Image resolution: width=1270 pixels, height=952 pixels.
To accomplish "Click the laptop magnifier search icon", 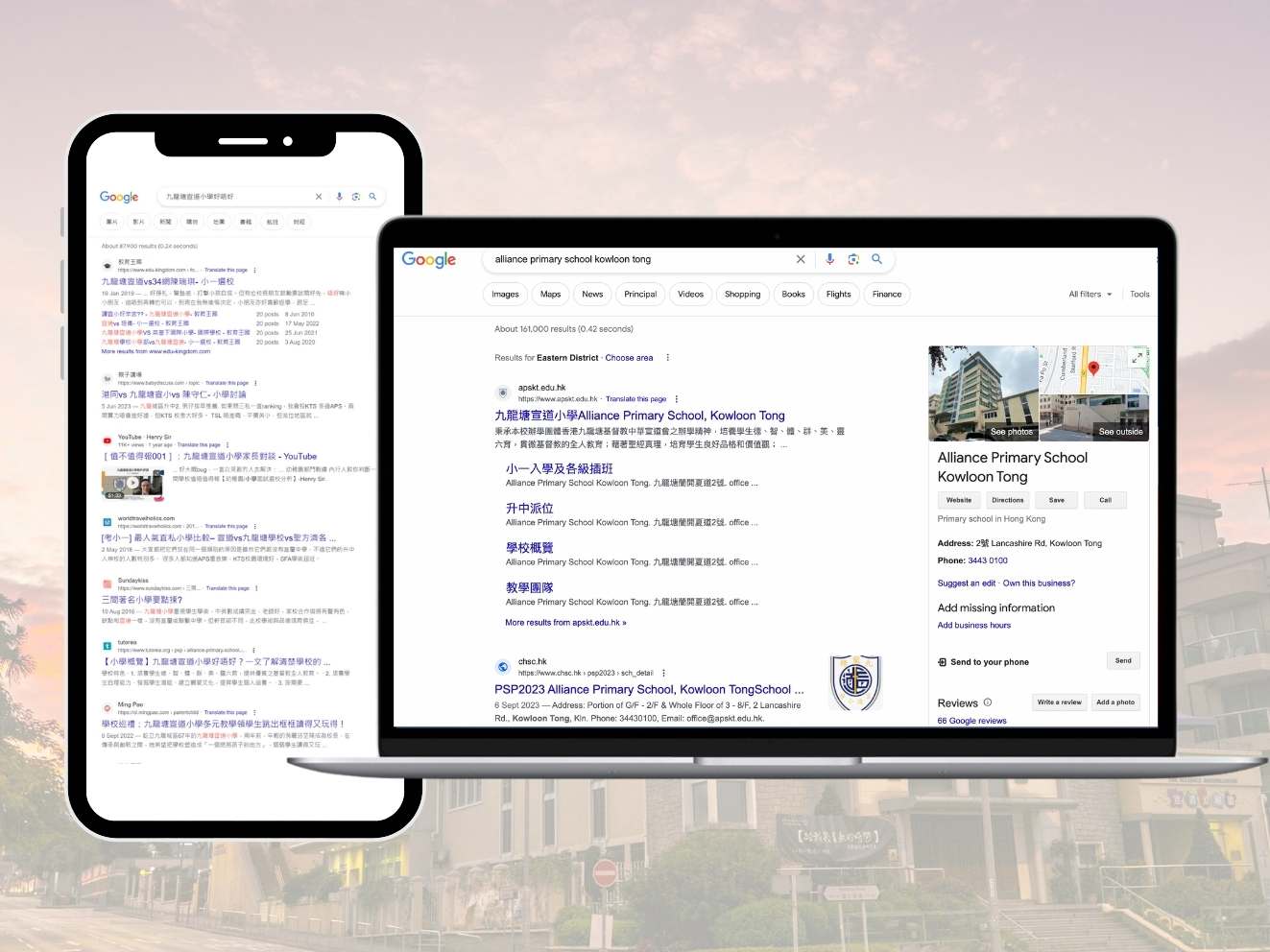I will 876,259.
